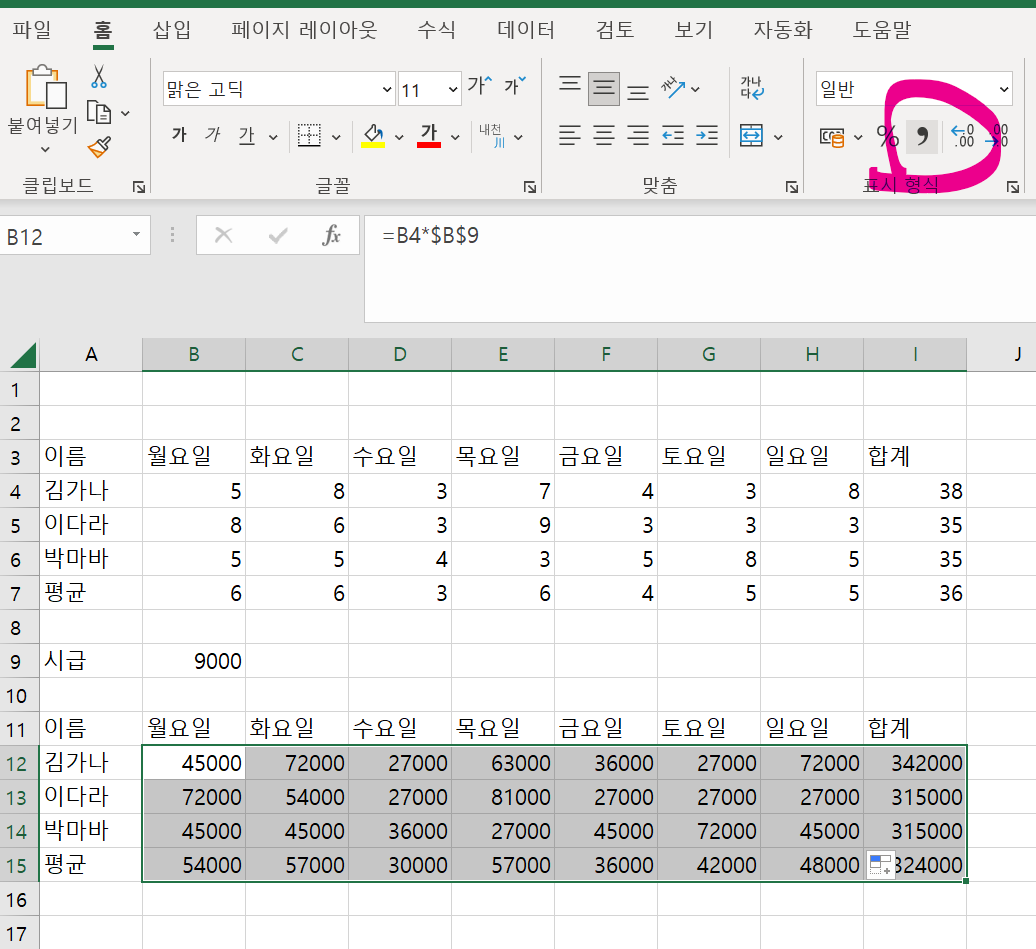1036x949 pixels.
Task: Open the 보기 tab
Action: tap(693, 30)
